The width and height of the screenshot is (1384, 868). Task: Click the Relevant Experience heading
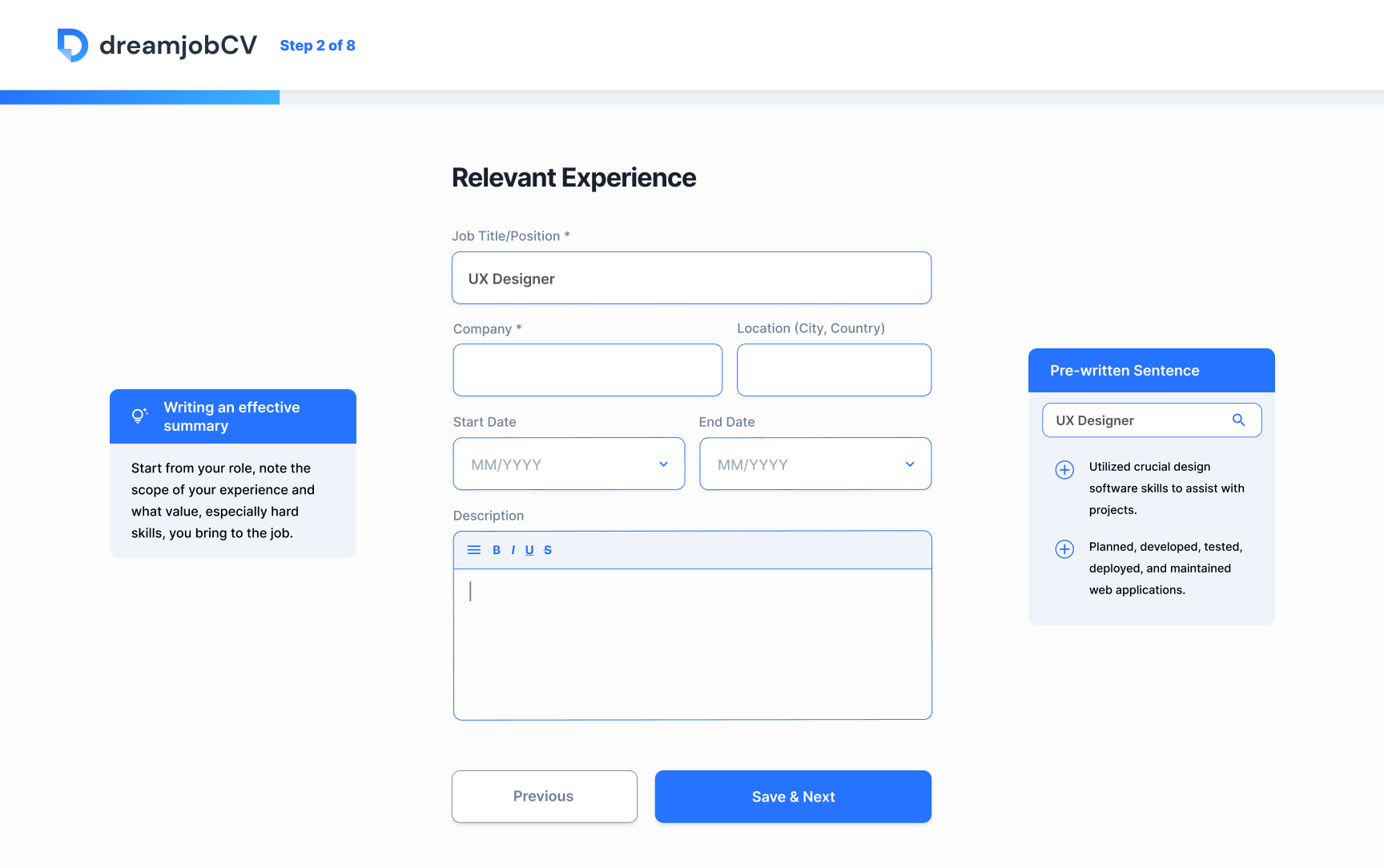[573, 178]
